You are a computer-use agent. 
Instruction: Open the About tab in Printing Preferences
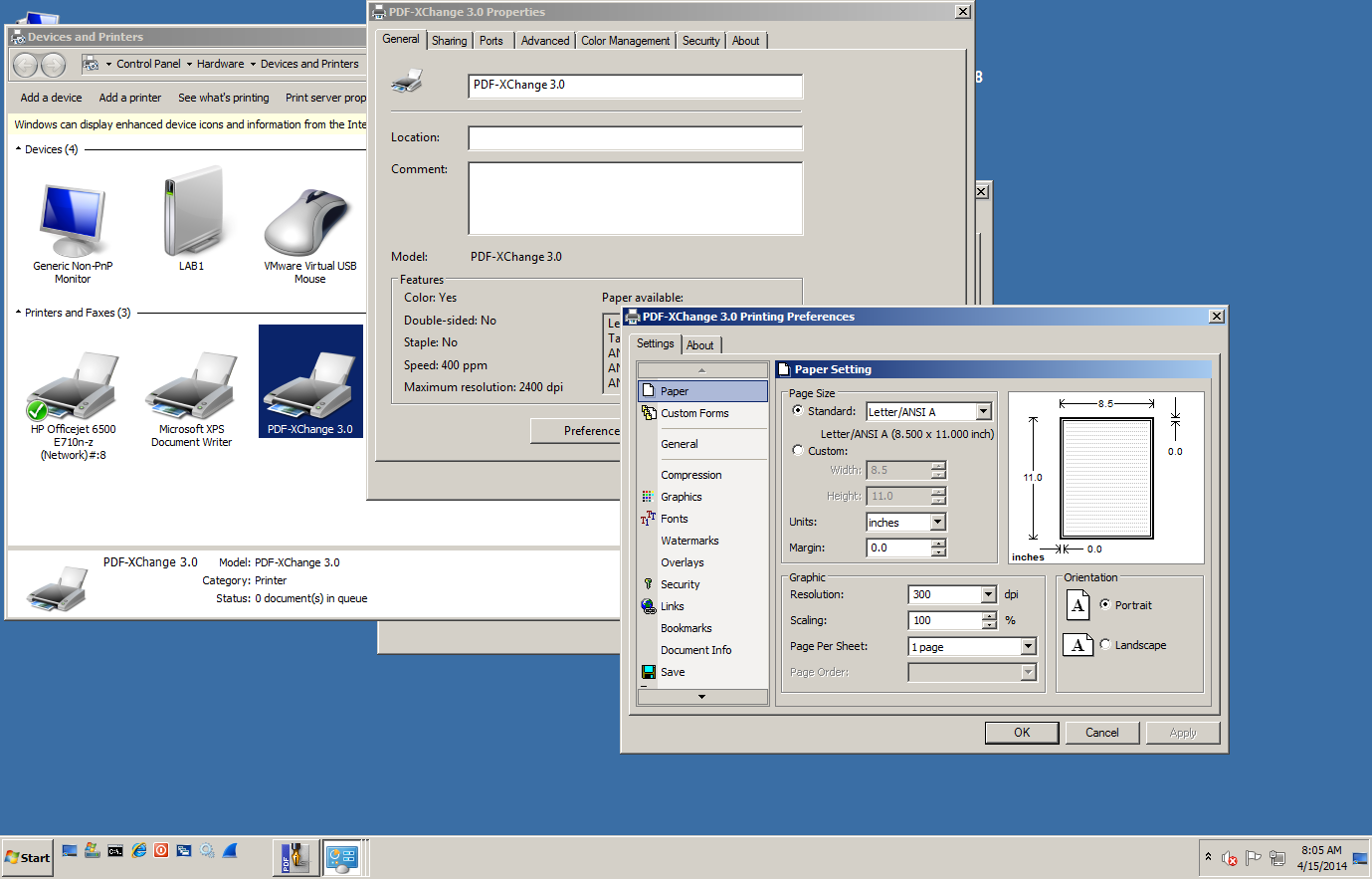click(x=700, y=345)
